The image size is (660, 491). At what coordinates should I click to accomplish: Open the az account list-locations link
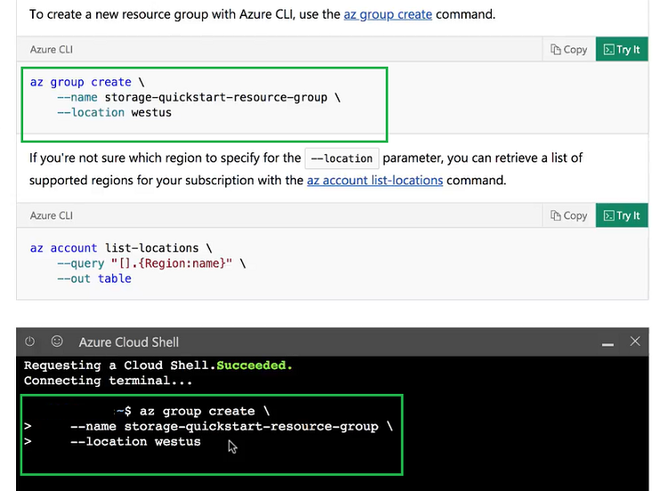375,180
